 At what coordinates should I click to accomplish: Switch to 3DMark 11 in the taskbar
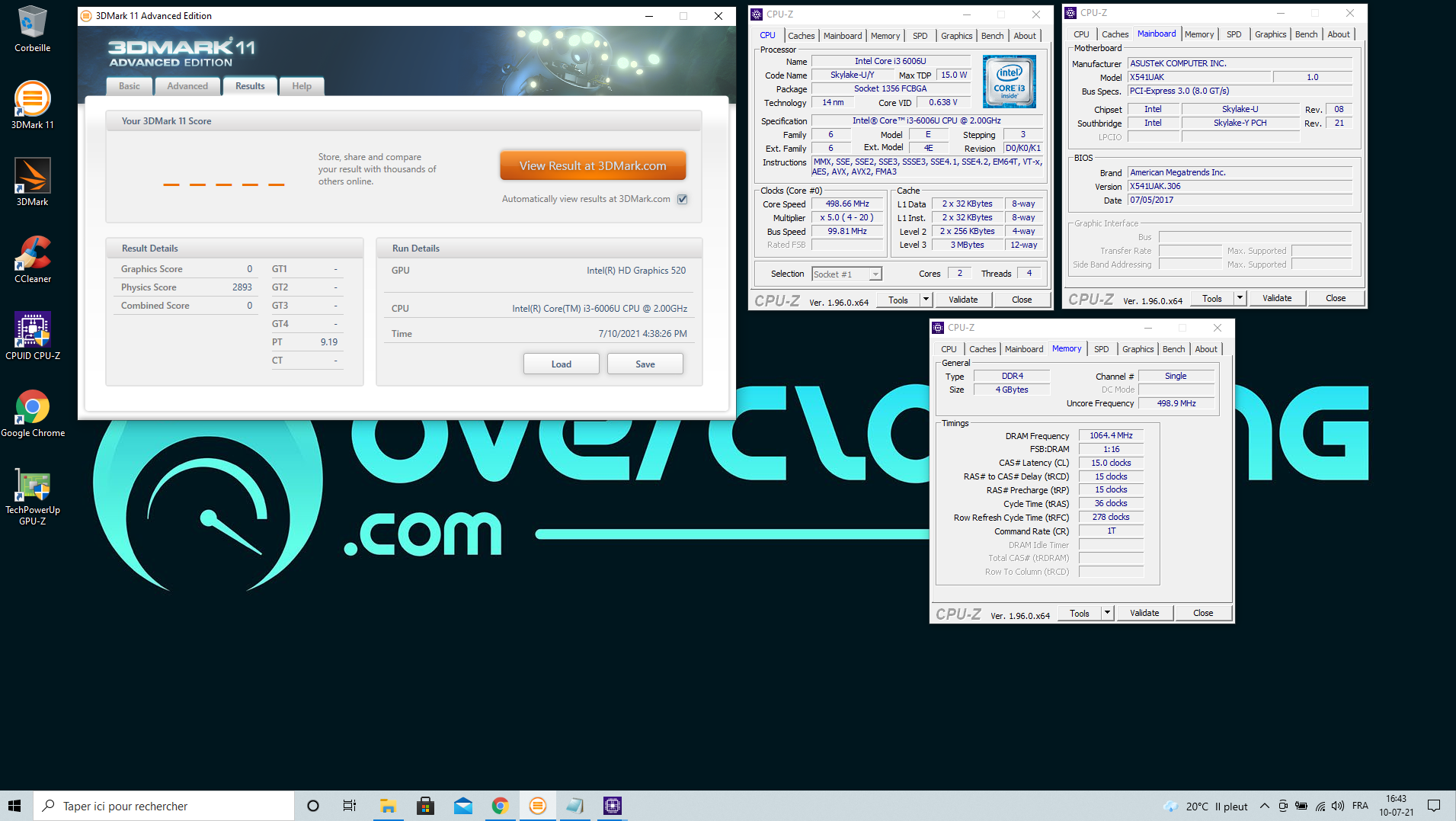(537, 806)
